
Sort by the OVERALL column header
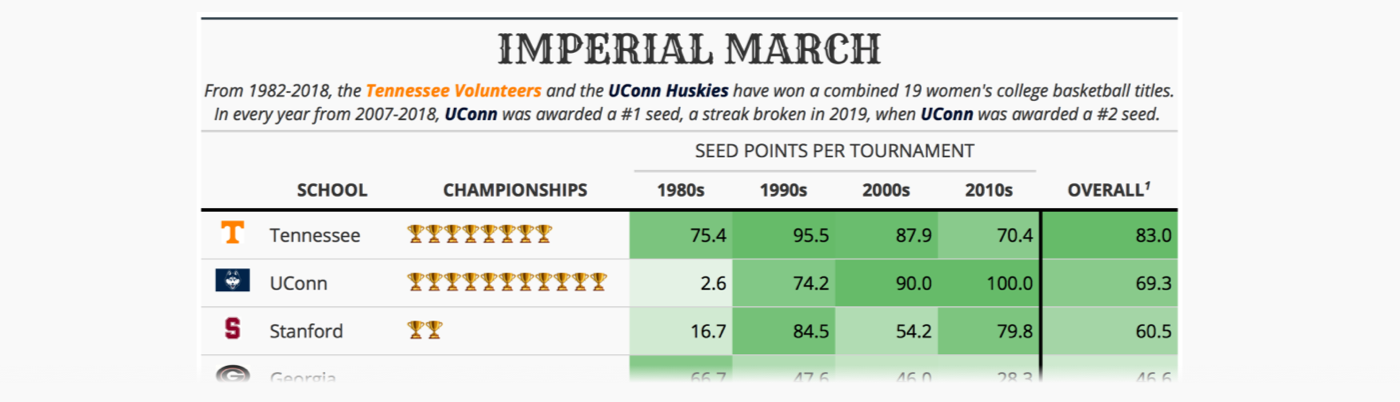tap(1108, 190)
